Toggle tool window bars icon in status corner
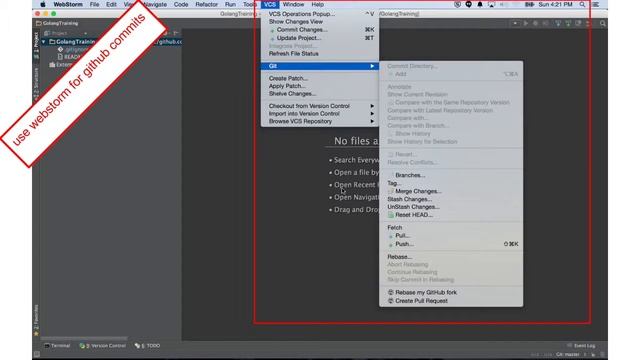 [36, 355]
